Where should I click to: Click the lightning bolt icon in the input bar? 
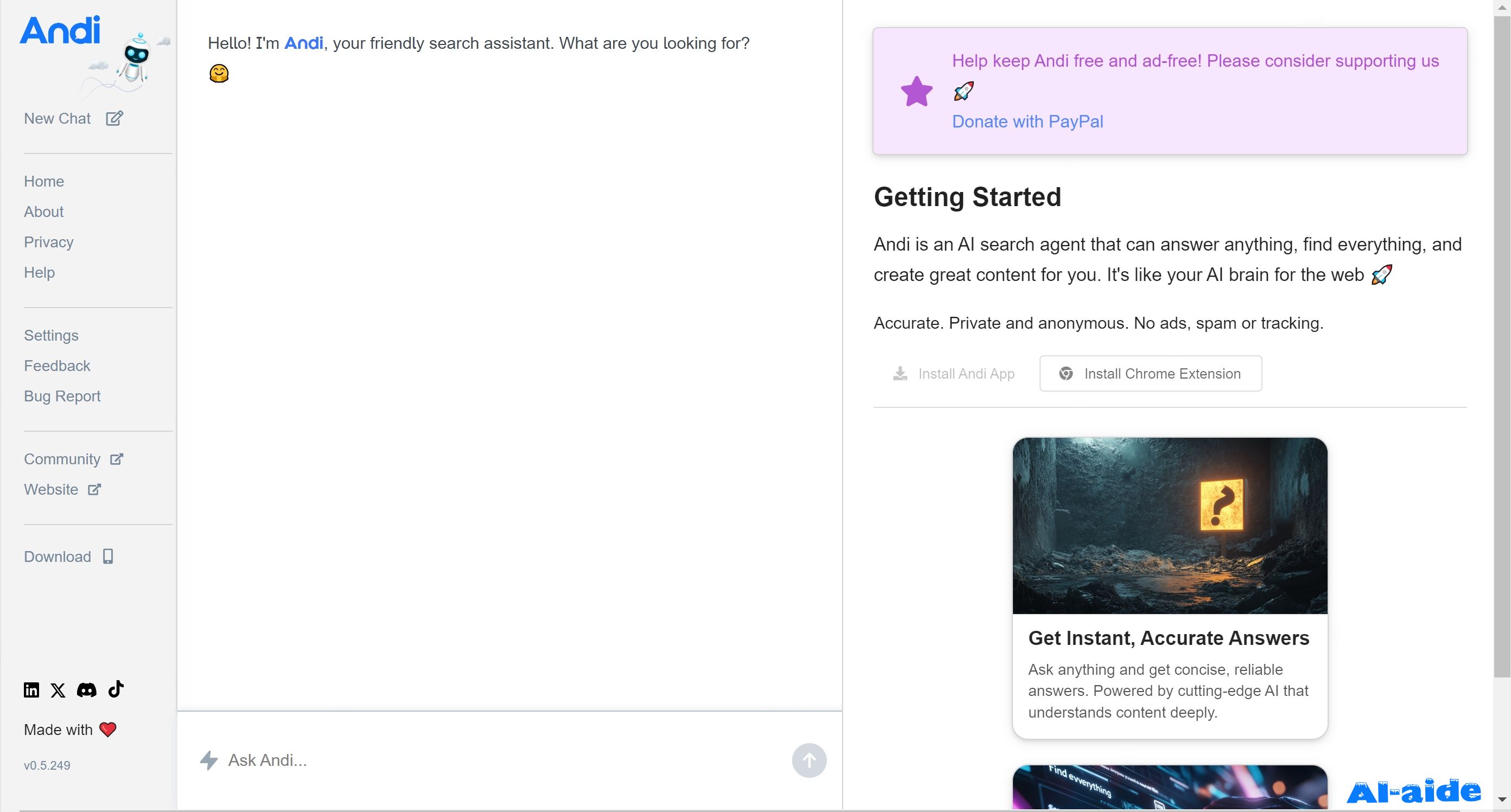209,760
